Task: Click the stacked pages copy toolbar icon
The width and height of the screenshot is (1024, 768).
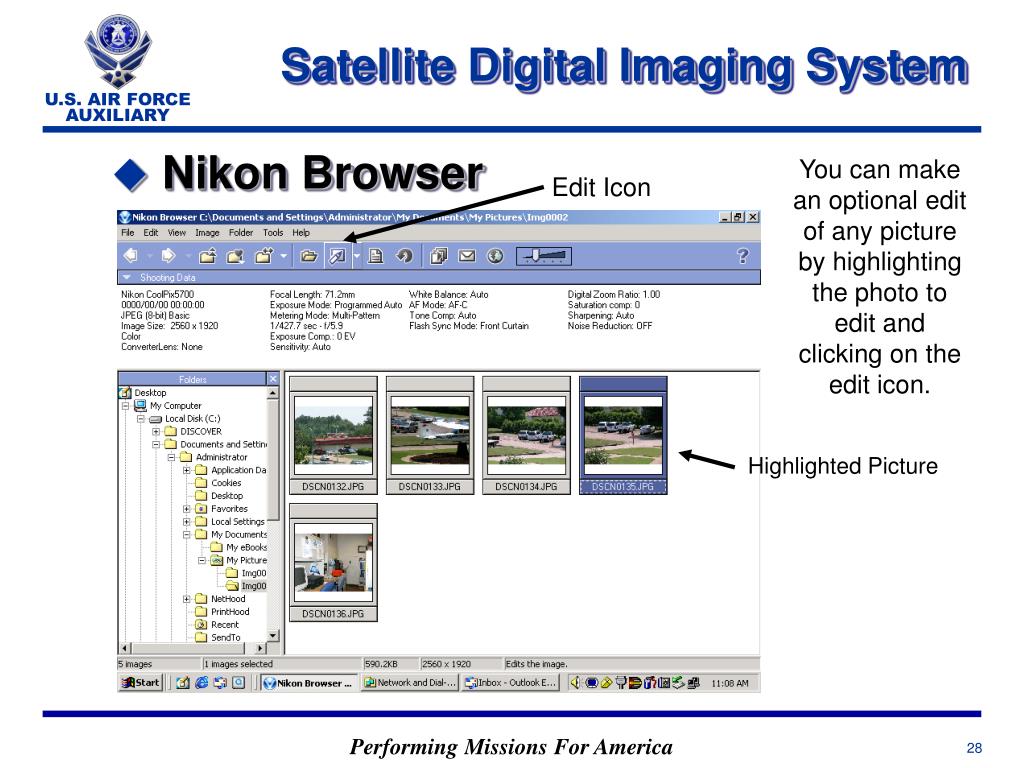Action: (x=439, y=256)
